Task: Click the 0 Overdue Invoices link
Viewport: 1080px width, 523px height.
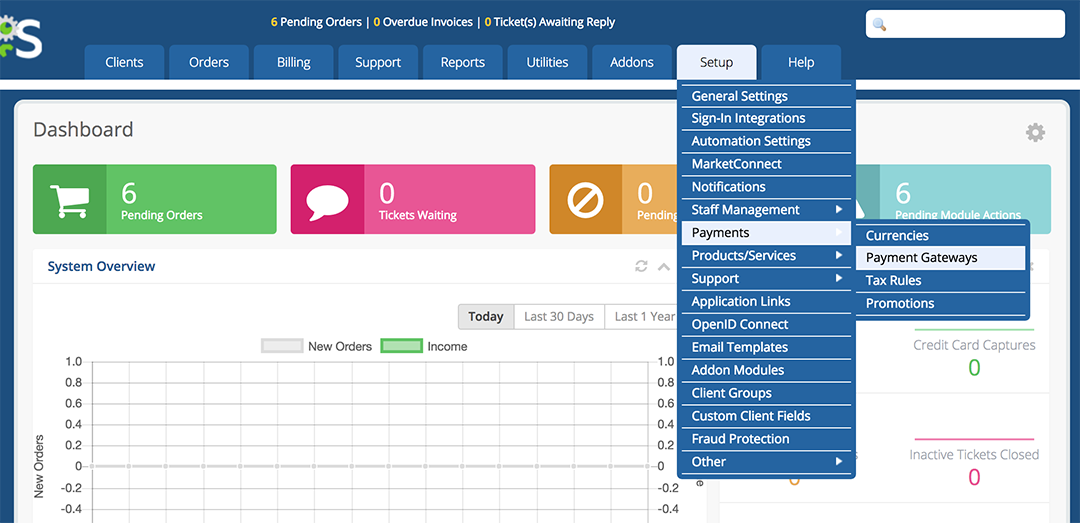Action: 424,22
